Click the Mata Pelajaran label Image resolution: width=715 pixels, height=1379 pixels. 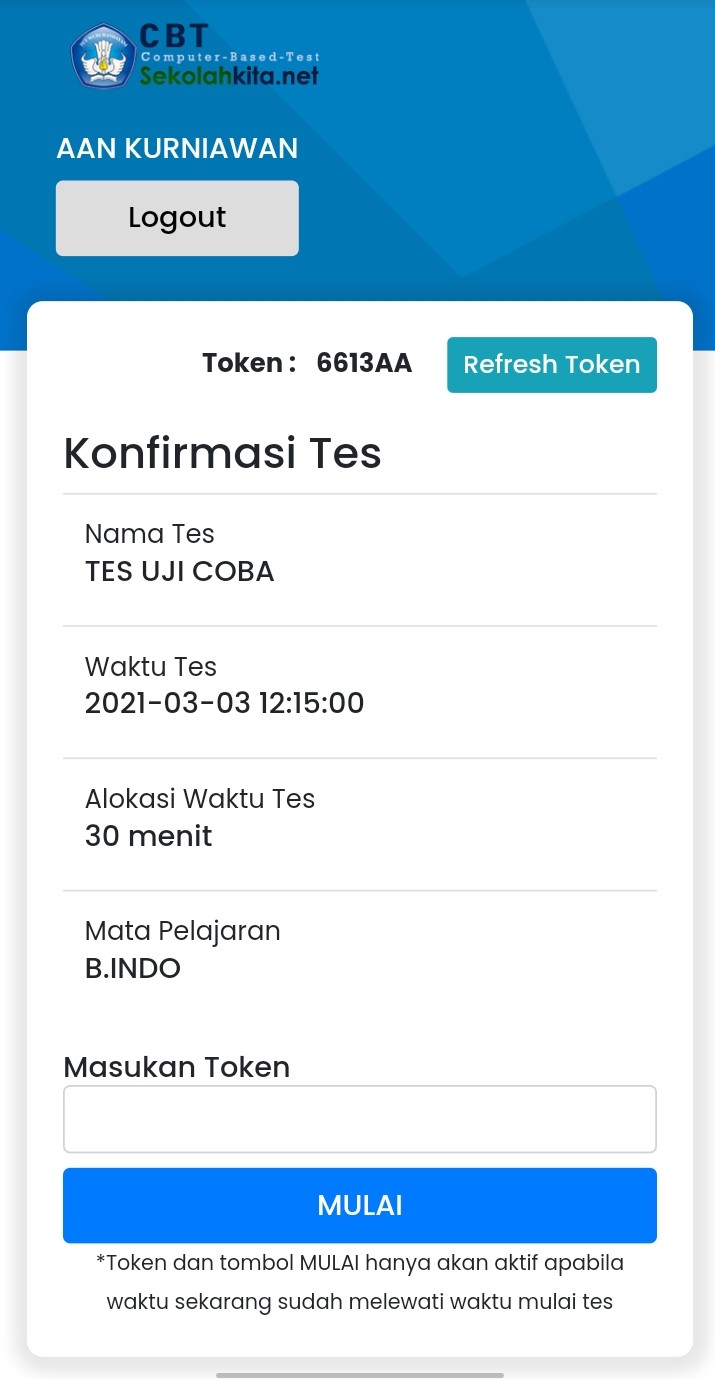tap(182, 931)
